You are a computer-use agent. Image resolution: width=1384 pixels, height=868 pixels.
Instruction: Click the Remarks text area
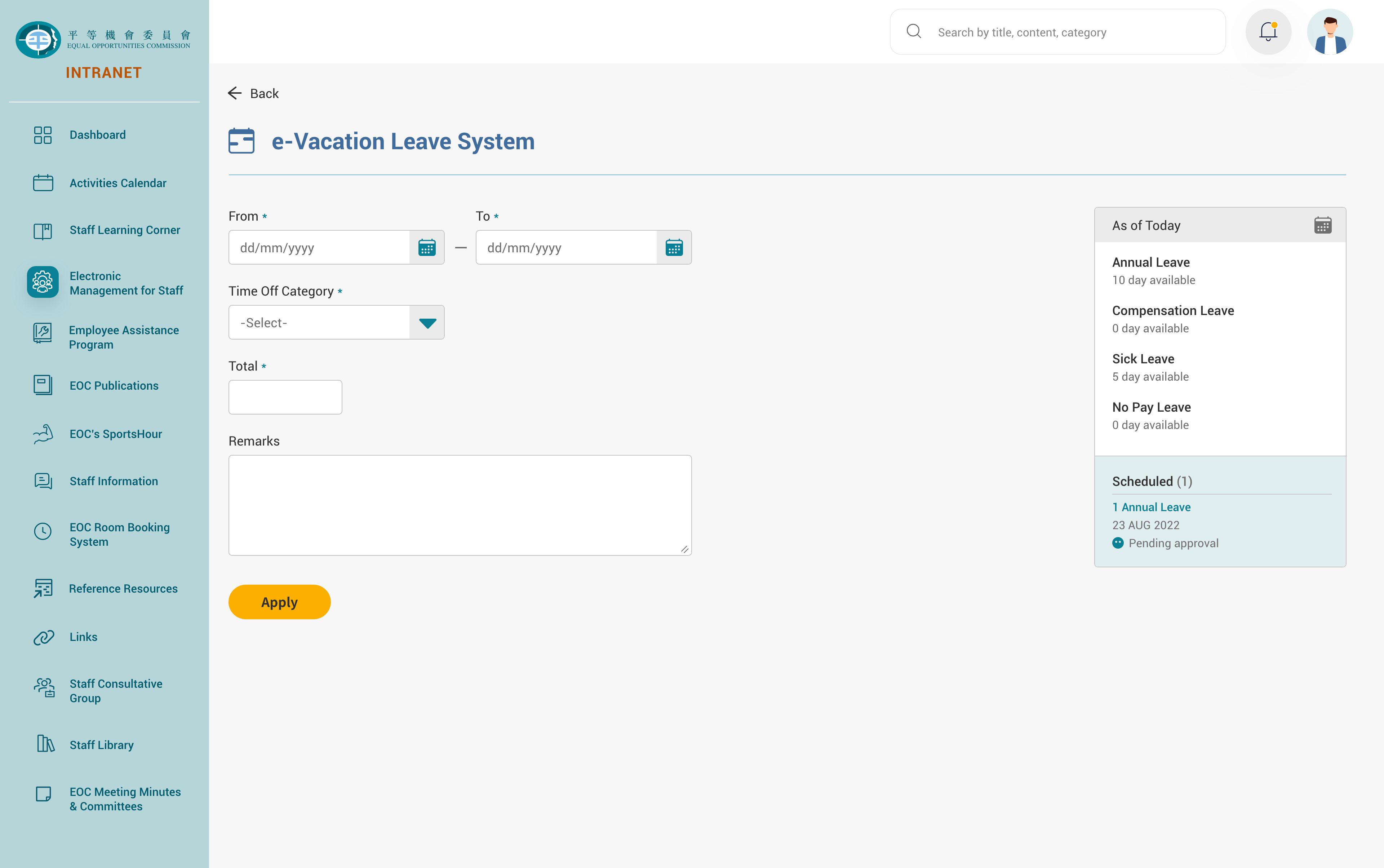[x=460, y=505]
